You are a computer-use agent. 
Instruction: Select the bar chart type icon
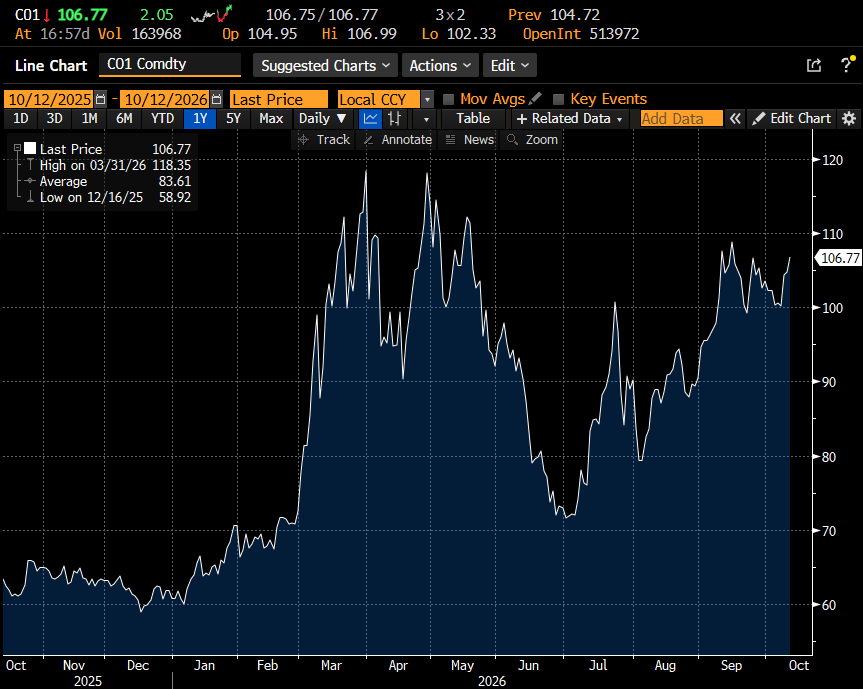click(x=394, y=118)
